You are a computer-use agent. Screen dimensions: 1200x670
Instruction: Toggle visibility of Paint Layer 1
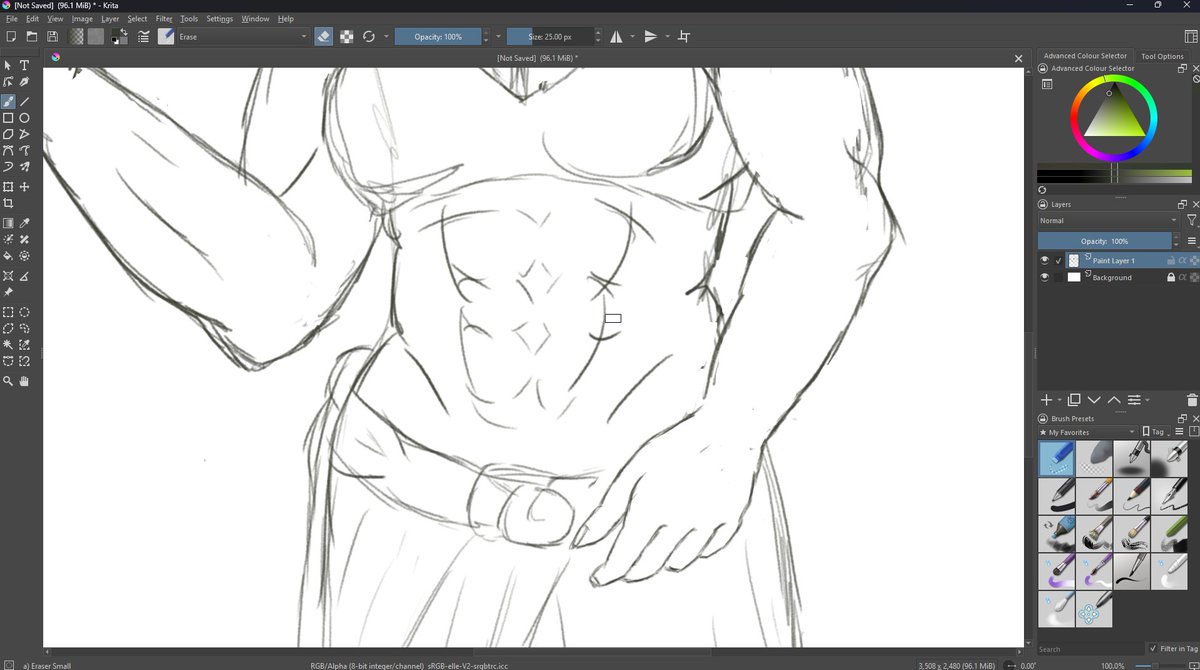[1045, 260]
